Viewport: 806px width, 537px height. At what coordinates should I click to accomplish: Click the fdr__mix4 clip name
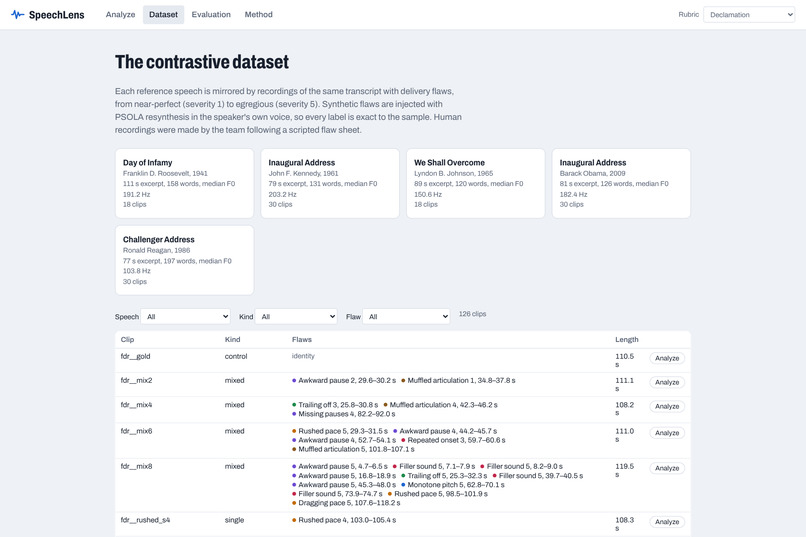click(x=136, y=404)
